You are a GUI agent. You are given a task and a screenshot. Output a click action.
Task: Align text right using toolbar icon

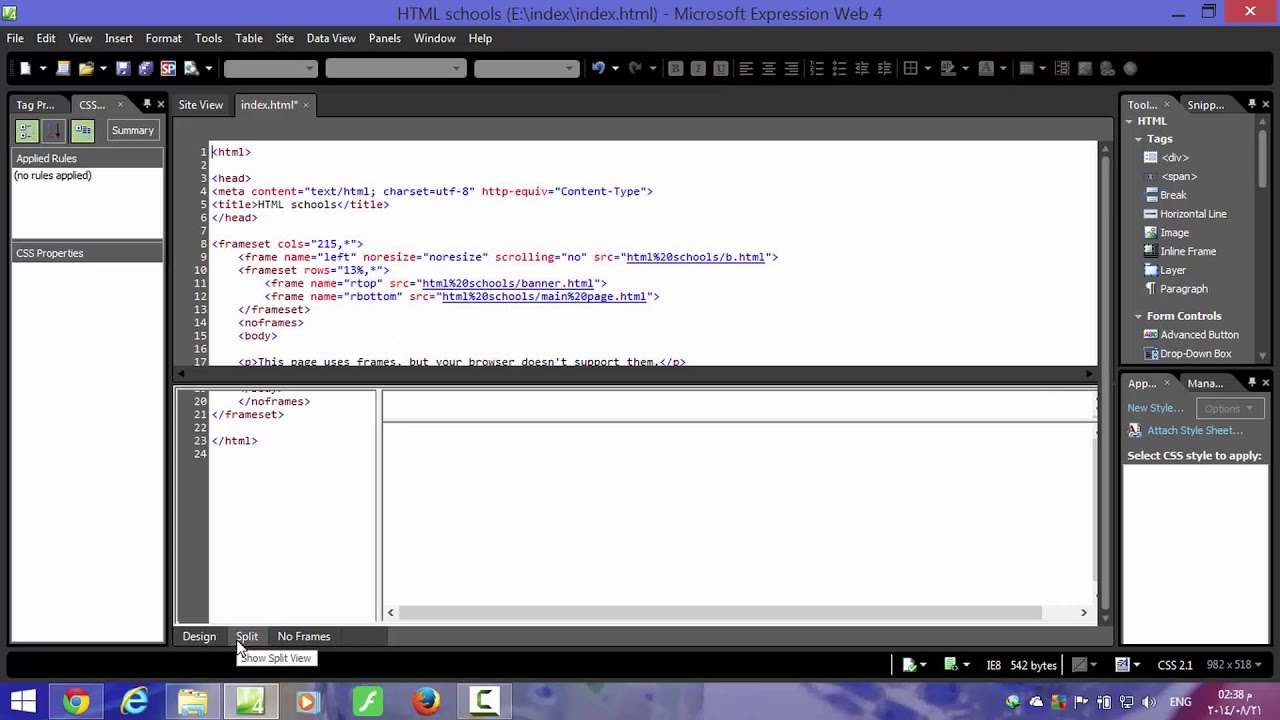[791, 68]
